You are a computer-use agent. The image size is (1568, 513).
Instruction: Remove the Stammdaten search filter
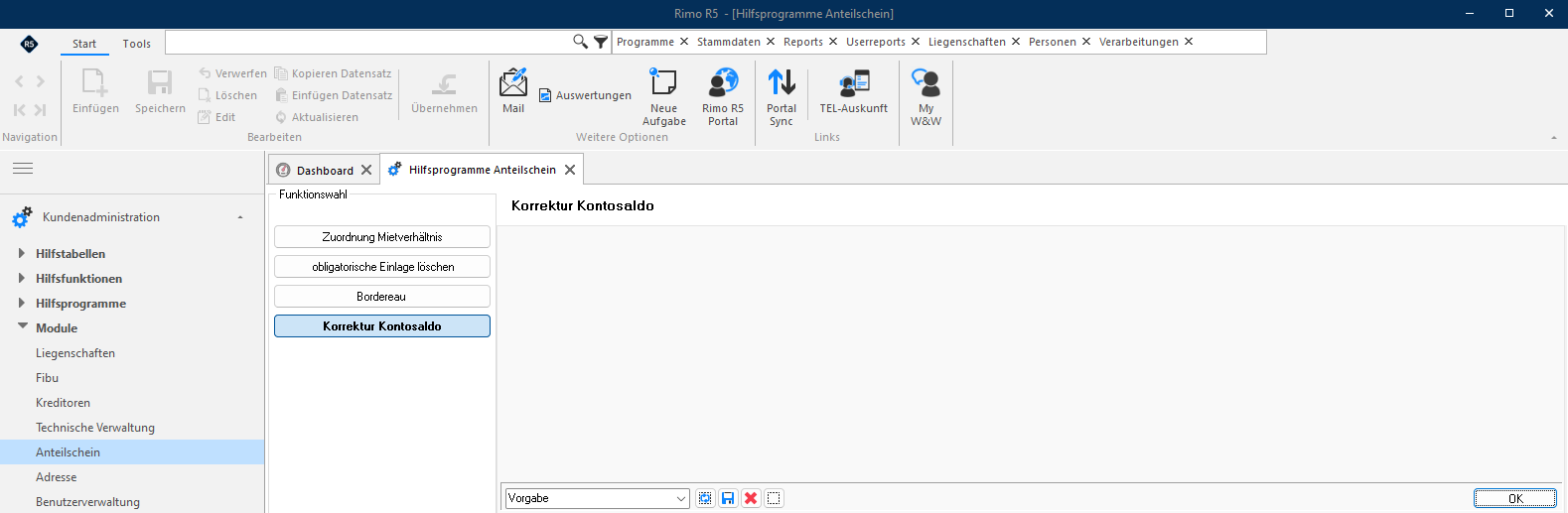click(771, 42)
